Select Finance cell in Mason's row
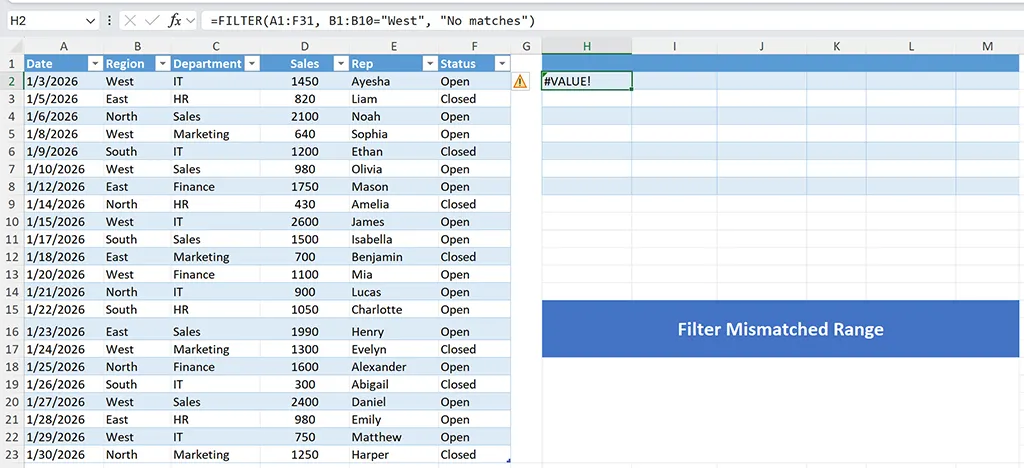 216,187
